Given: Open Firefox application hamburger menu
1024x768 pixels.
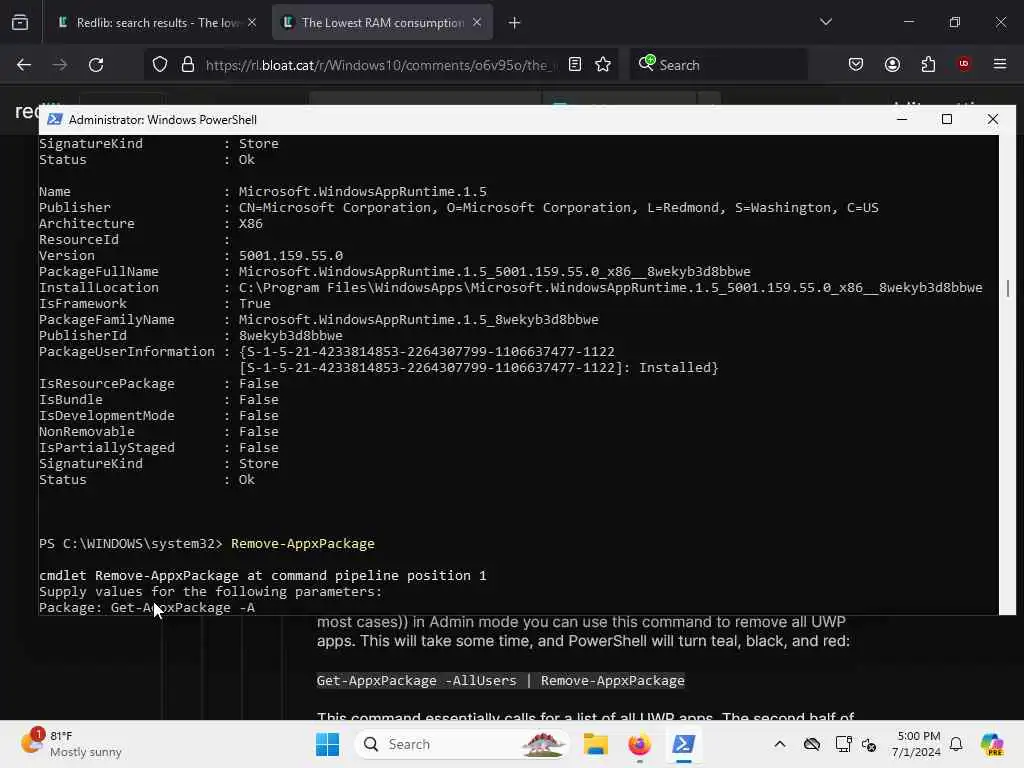Looking at the screenshot, I should tap(1000, 64).
